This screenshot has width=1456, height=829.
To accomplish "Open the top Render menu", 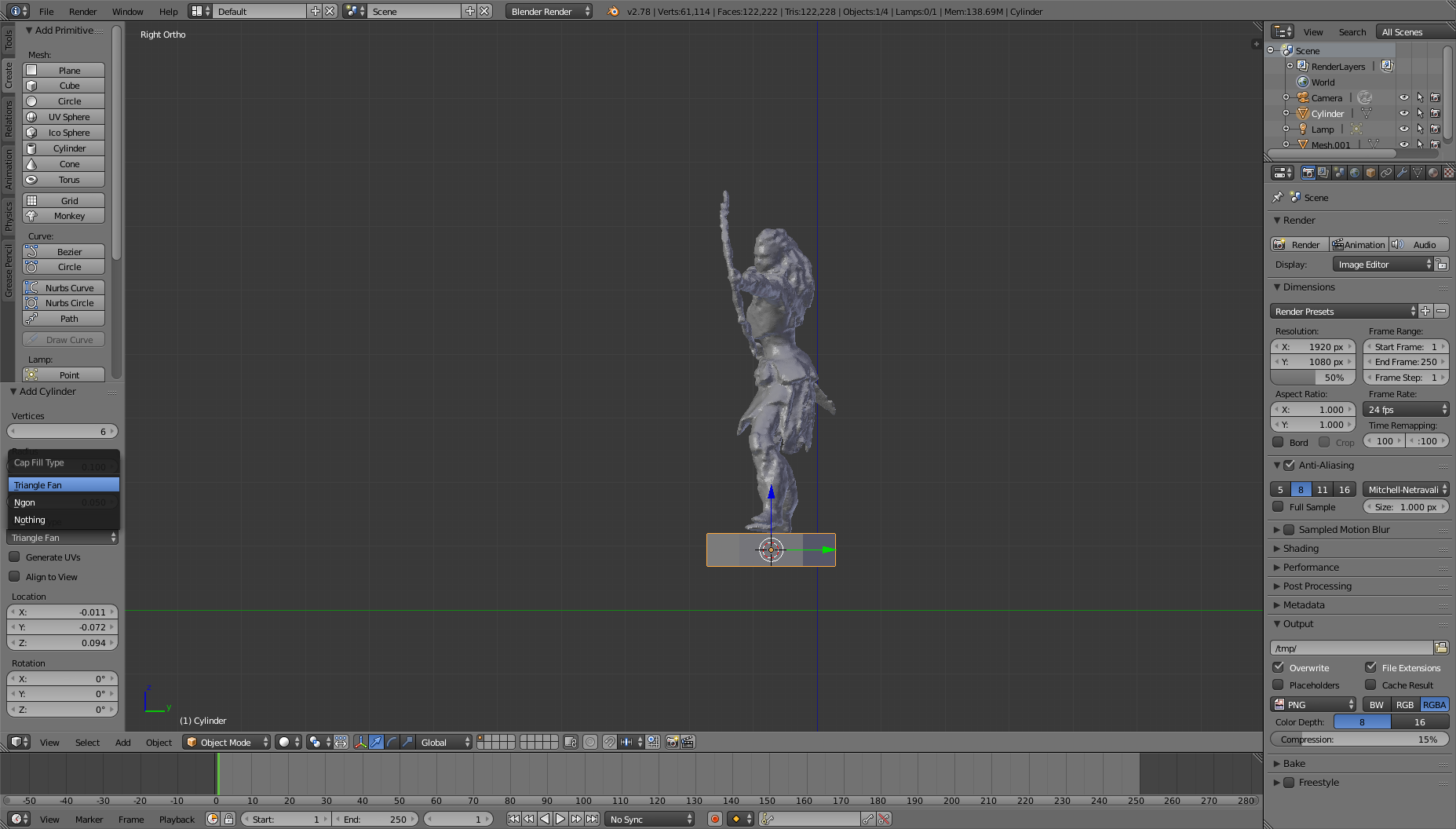I will click(82, 11).
